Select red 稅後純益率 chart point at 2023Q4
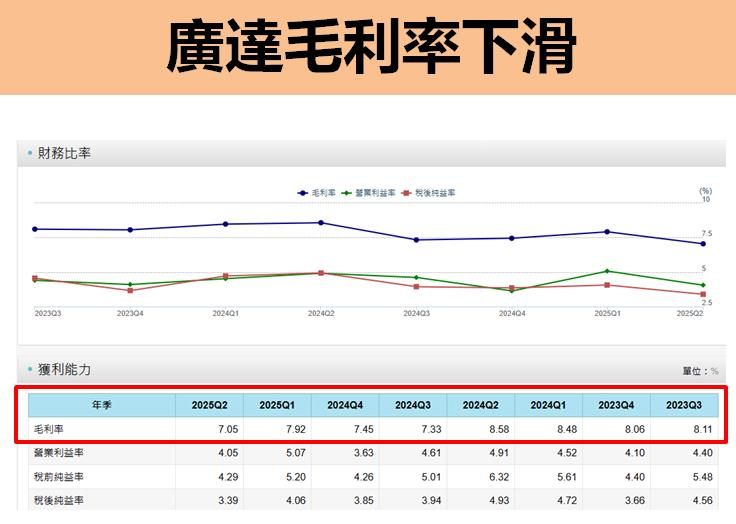This screenshot has height=524, width=736. point(130,291)
